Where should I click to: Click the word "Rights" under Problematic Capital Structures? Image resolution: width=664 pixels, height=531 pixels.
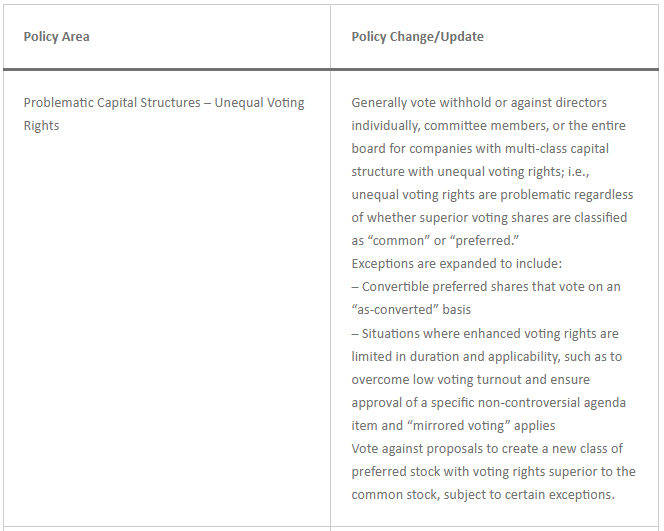pyautogui.click(x=42, y=126)
